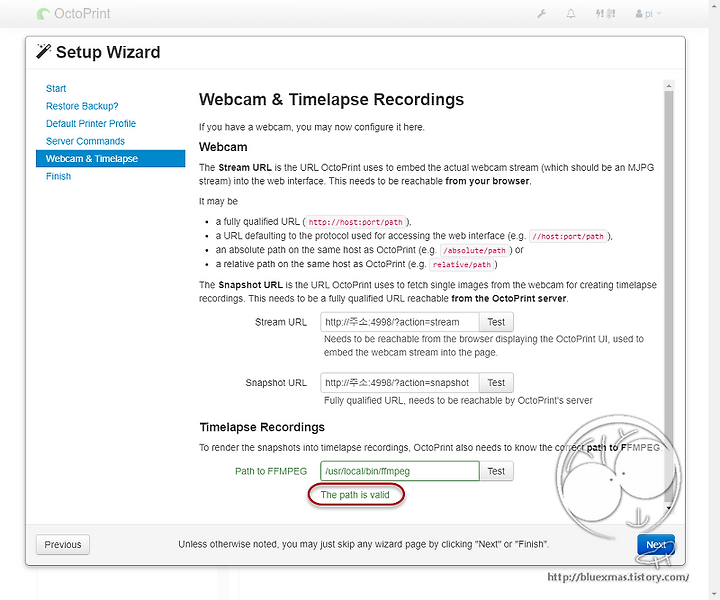The width and height of the screenshot is (720, 600).
Task: Open the Restore Backup? step
Action: 82,106
